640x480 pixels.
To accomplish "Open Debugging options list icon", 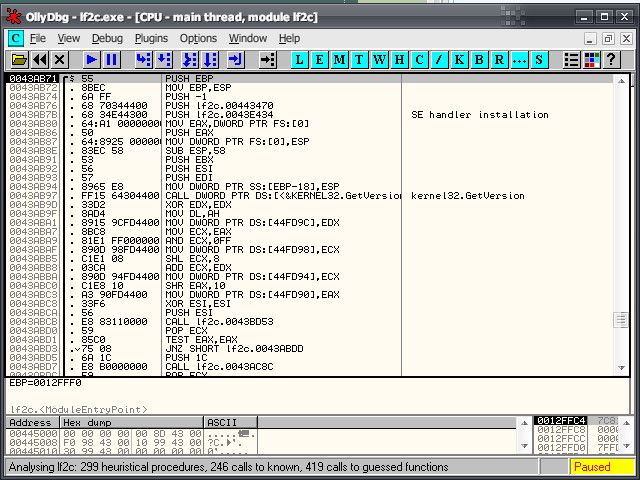I will [x=571, y=60].
